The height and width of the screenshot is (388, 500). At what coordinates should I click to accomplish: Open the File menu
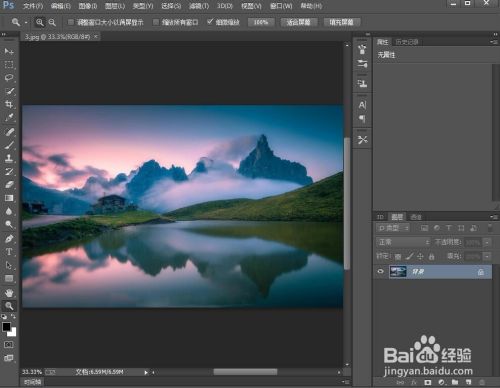(33, 6)
